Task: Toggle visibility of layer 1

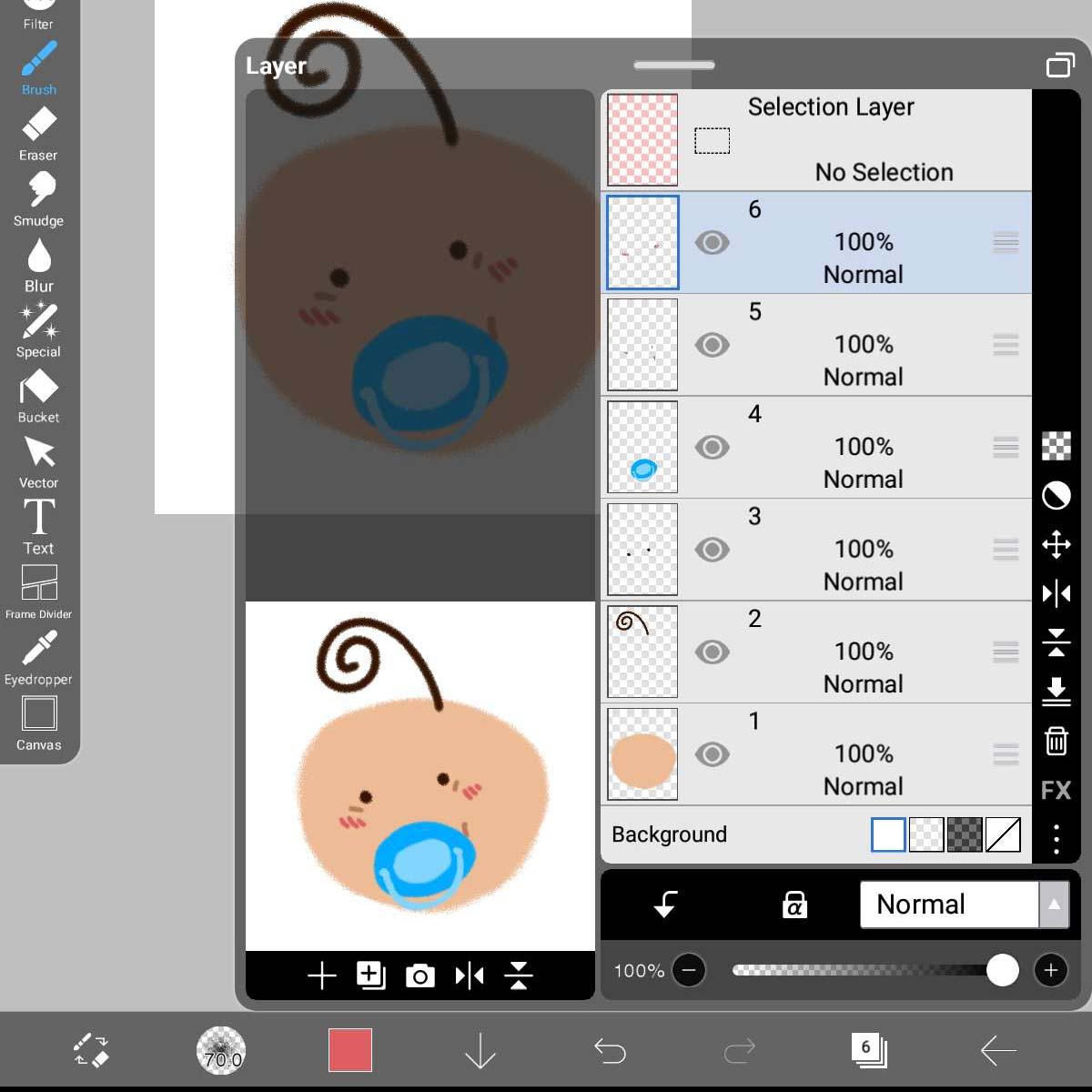Action: point(713,753)
